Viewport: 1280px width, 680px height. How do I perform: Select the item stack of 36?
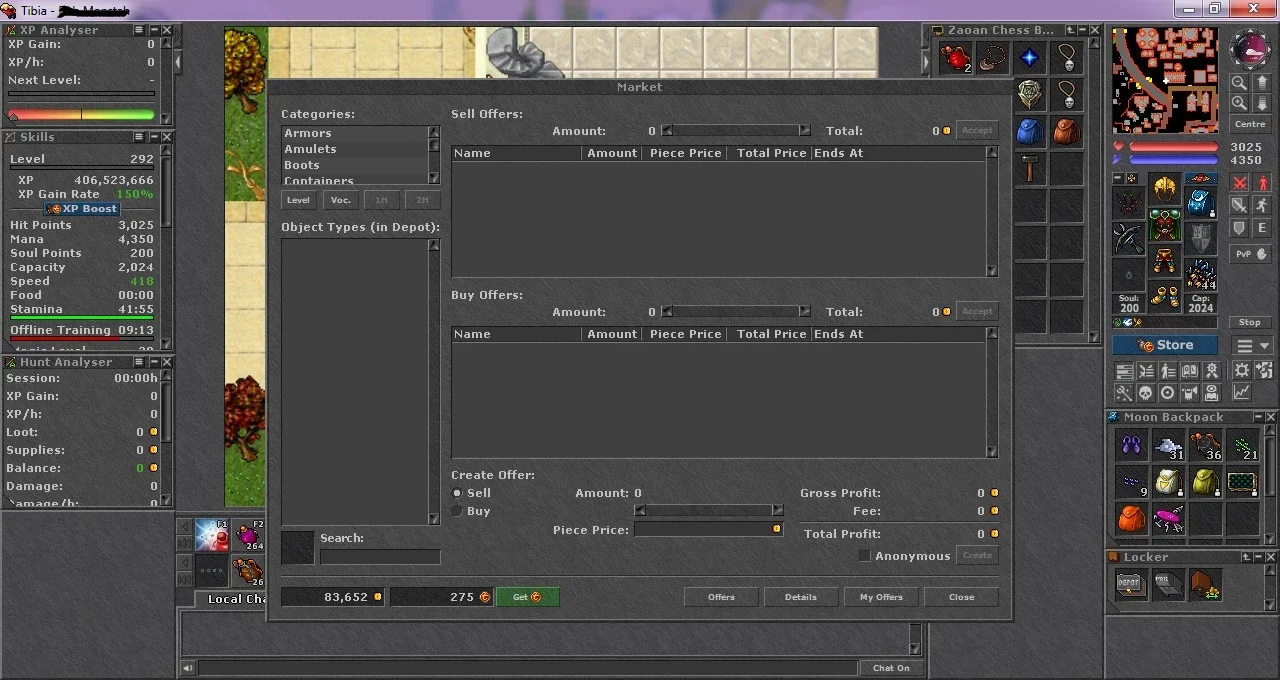pos(1205,444)
